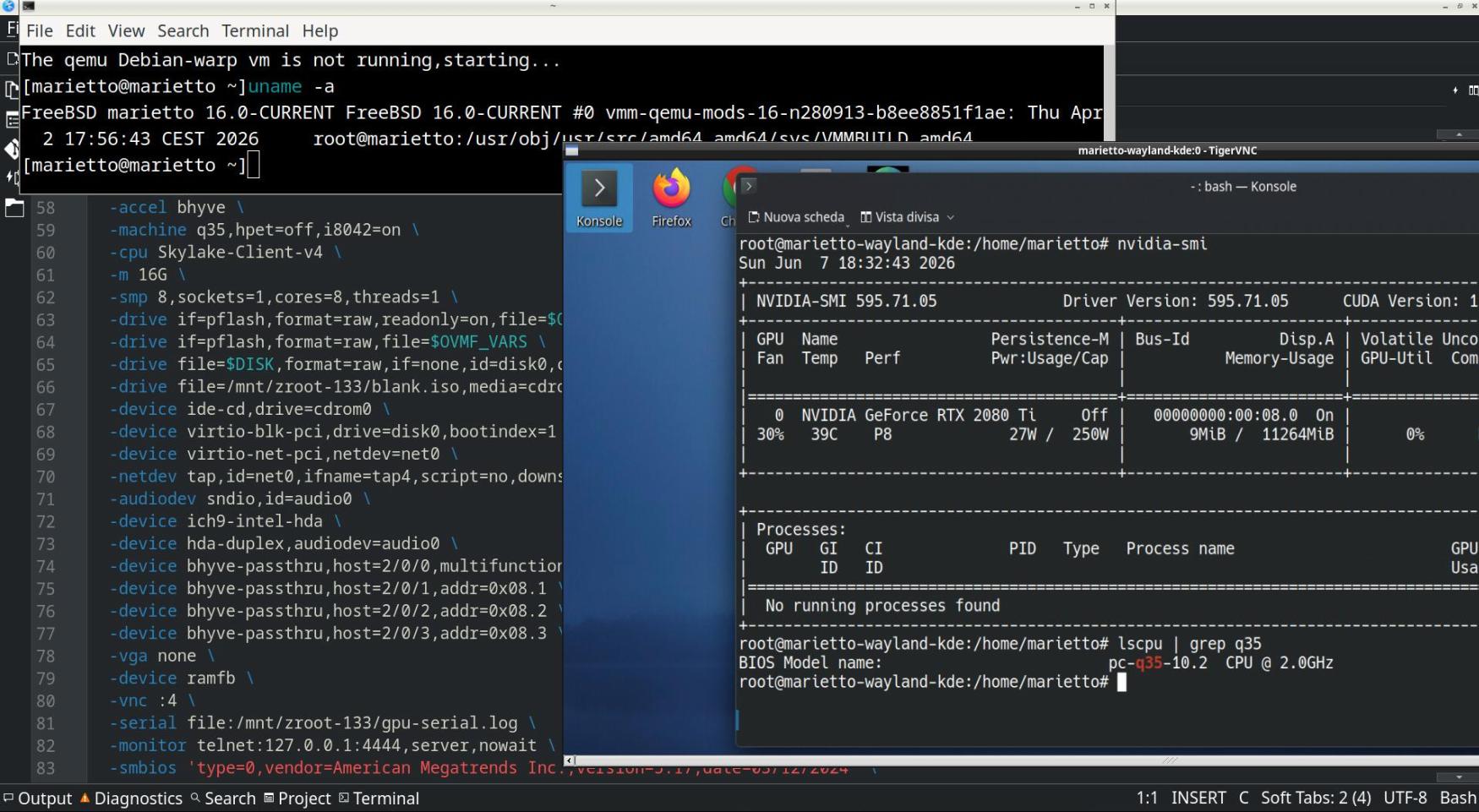Image resolution: width=1479 pixels, height=812 pixels.
Task: Click the '-vga none' line in editor
Action: coord(161,656)
